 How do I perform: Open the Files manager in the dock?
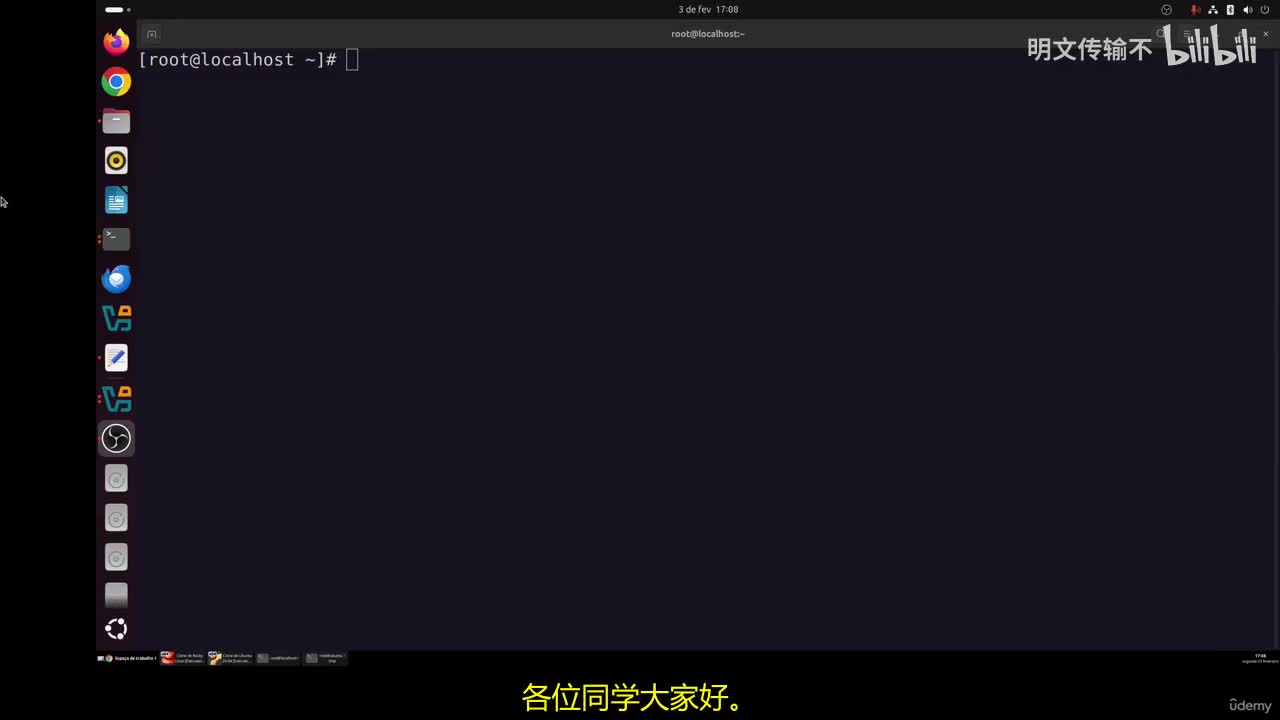[x=116, y=121]
